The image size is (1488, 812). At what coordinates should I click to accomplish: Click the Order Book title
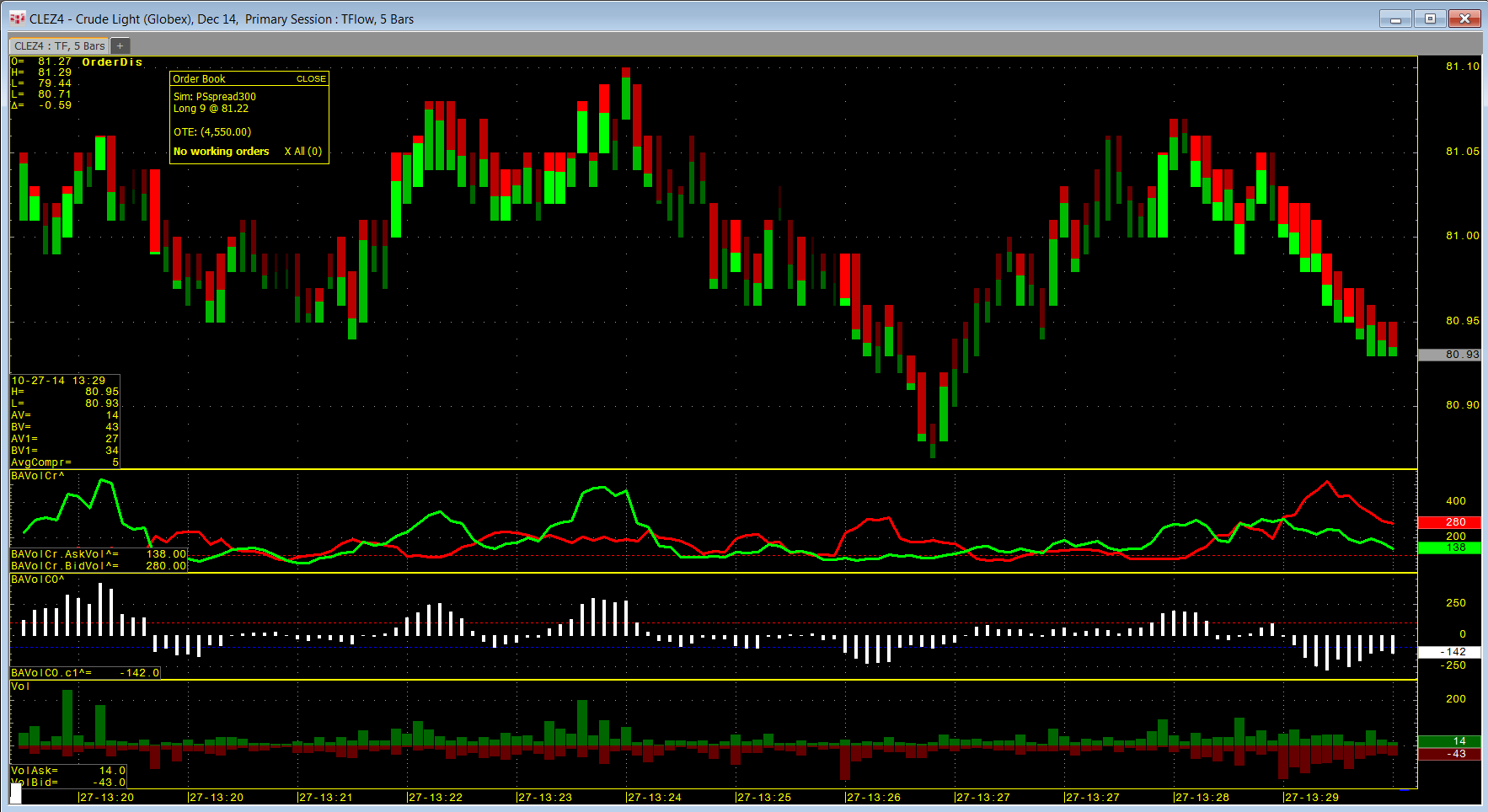click(x=199, y=78)
